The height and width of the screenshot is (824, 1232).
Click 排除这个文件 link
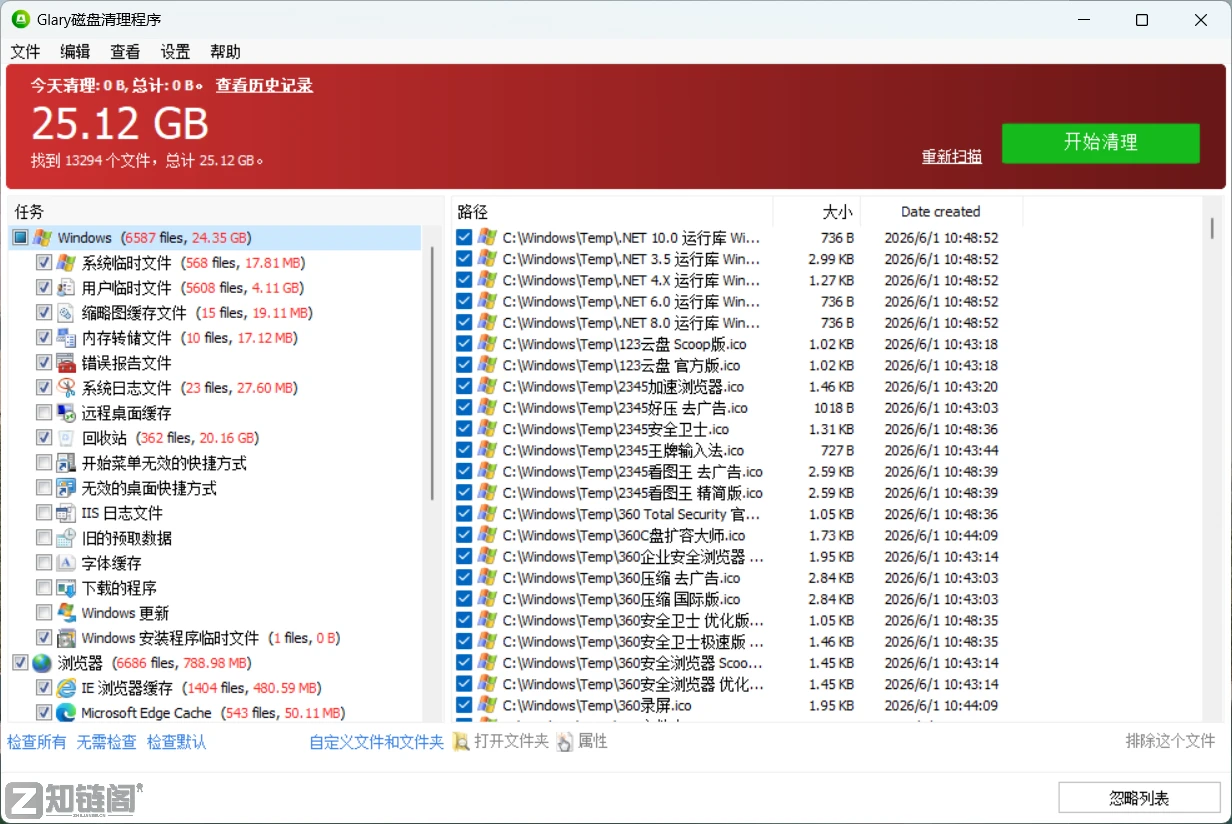click(1170, 741)
